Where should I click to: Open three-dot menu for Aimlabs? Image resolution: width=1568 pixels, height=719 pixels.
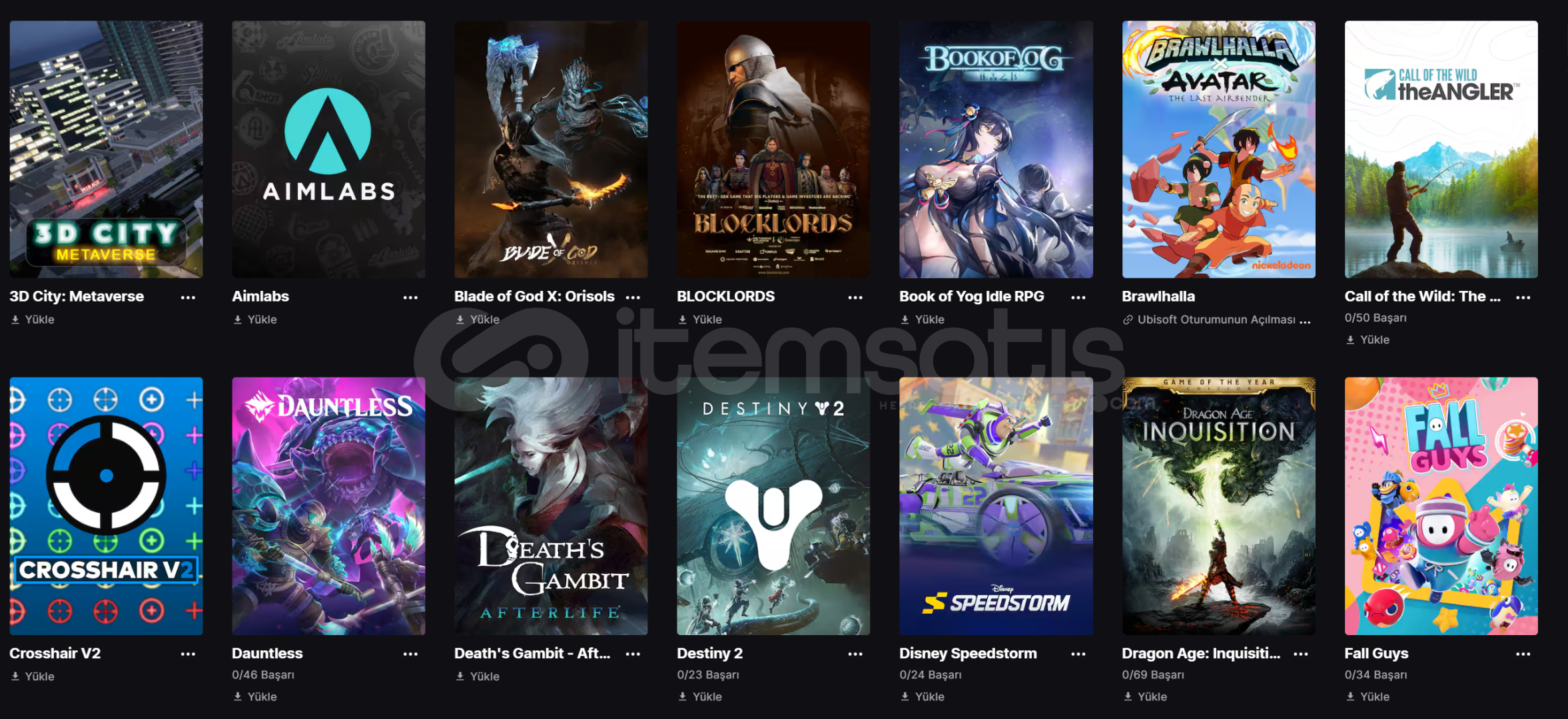[411, 298]
